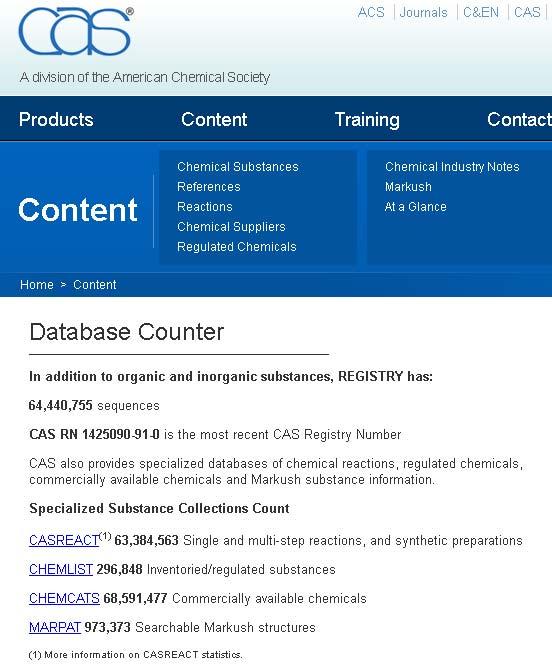Open the Markush link

[x=408, y=186]
